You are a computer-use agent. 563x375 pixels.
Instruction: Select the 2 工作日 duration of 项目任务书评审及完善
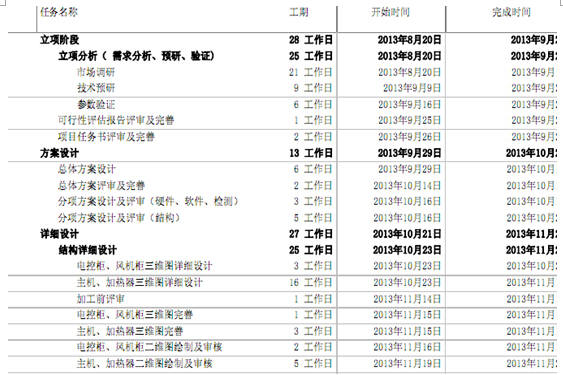click(313, 137)
